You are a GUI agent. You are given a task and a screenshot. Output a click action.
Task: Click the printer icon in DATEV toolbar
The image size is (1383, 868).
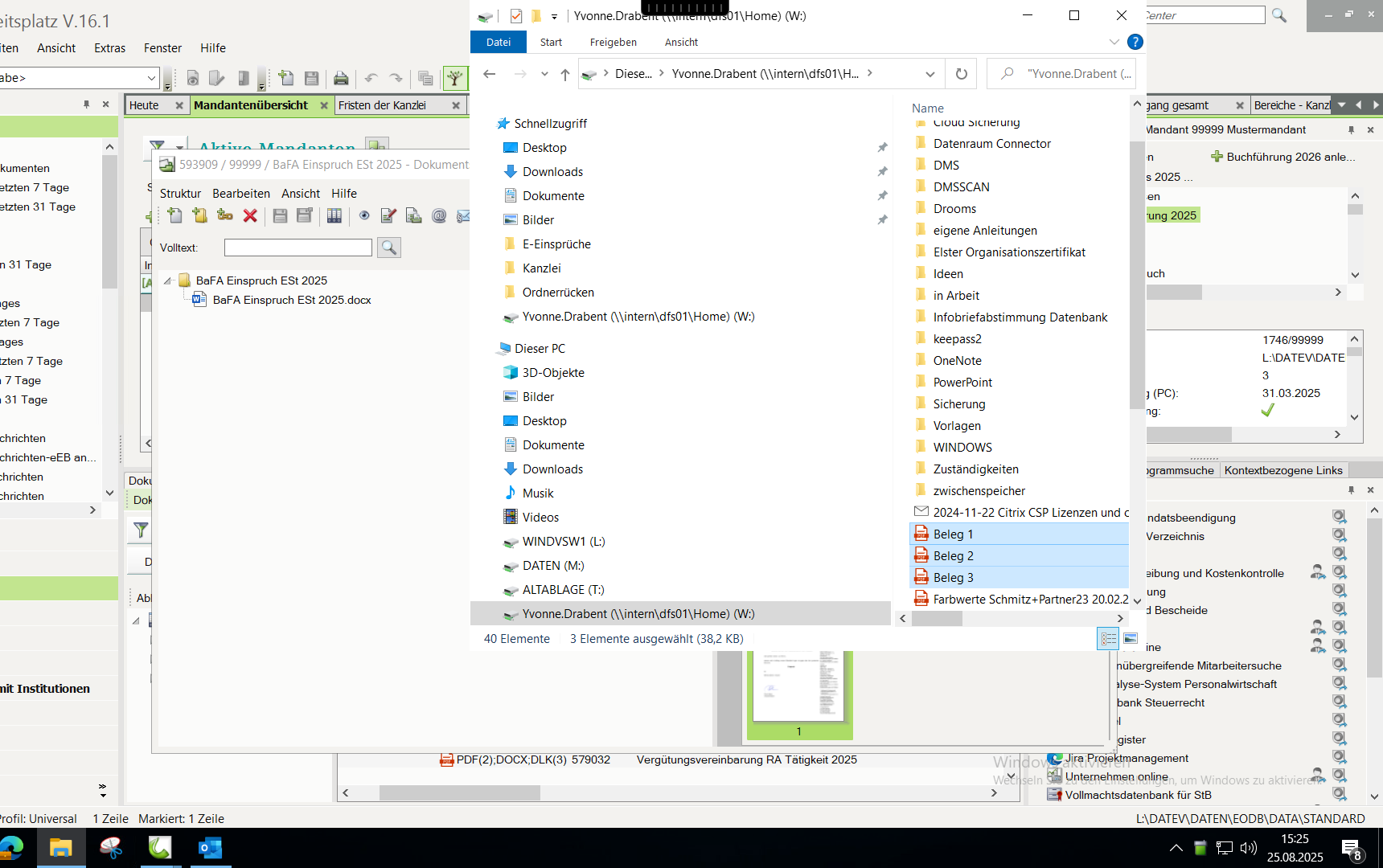(x=341, y=78)
